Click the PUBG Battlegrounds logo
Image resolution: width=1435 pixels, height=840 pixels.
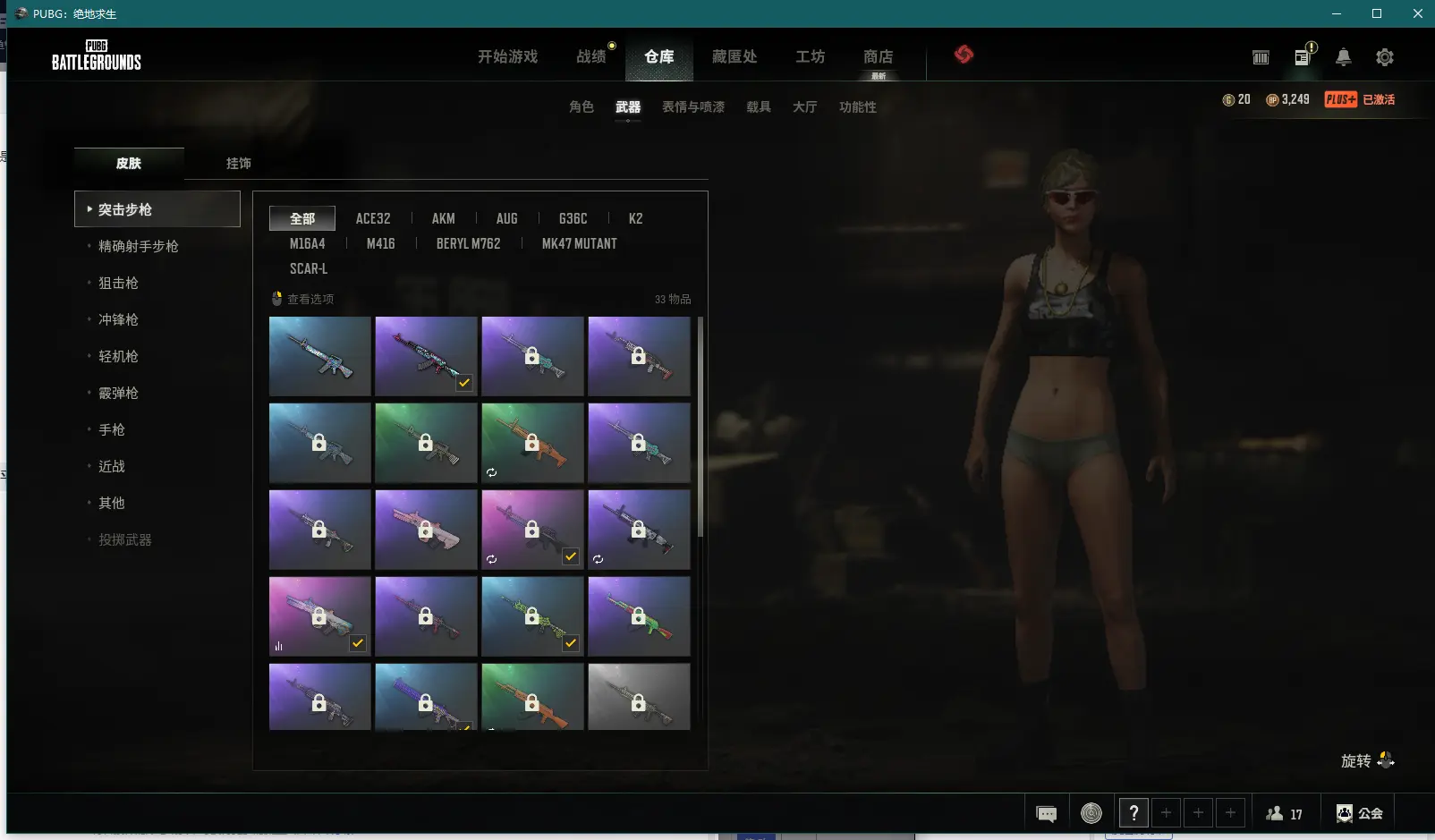click(97, 55)
